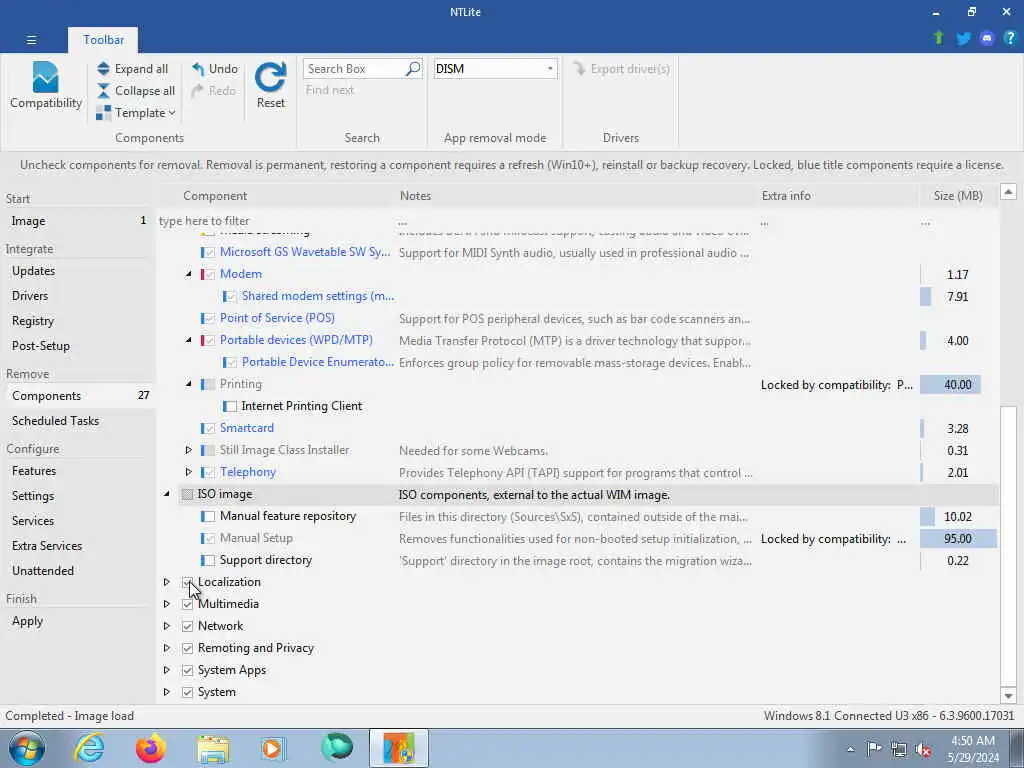1024x768 pixels.
Task: Expand the Telephony node
Action: (x=188, y=472)
